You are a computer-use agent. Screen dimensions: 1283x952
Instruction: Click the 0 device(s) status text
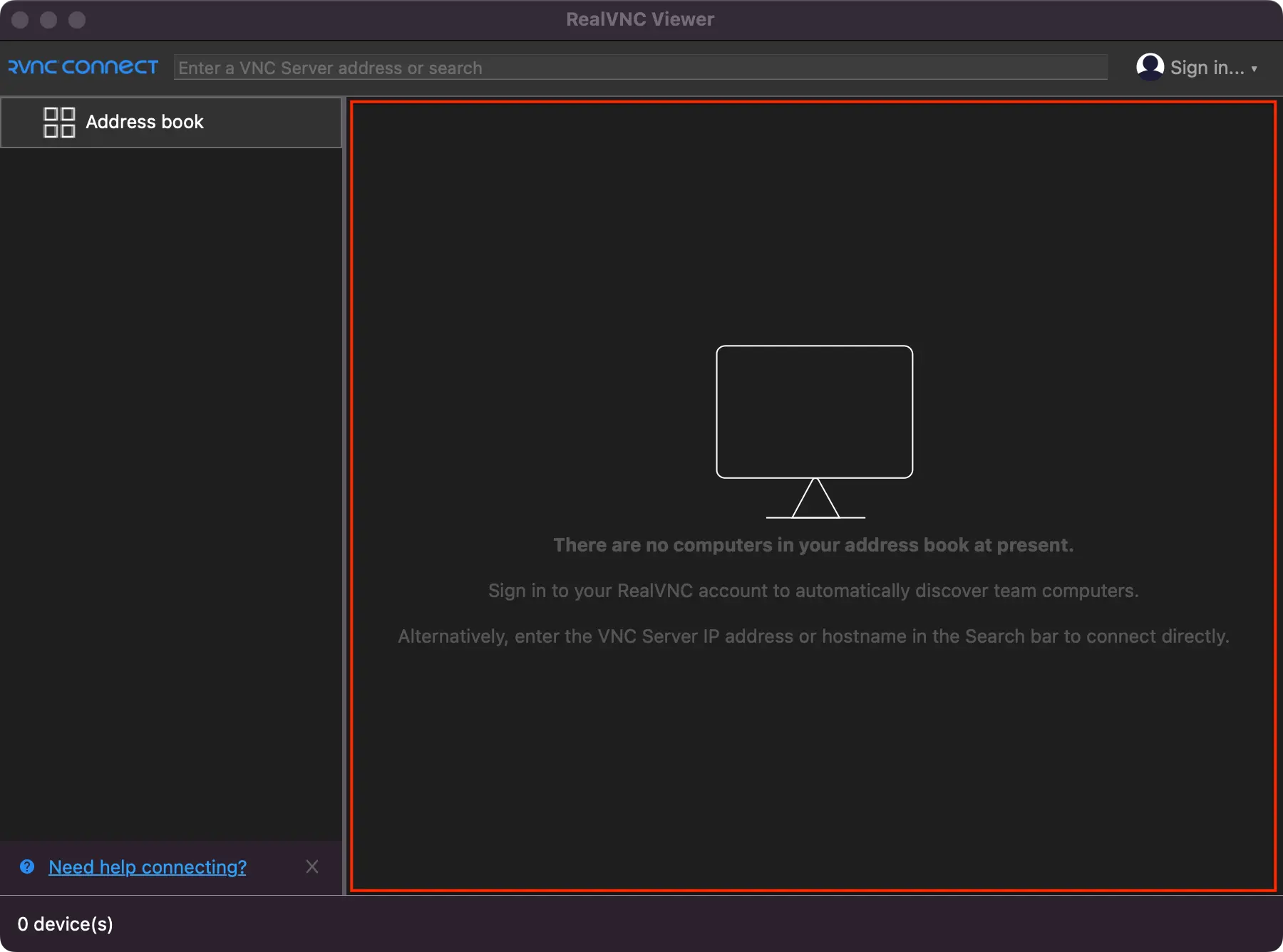coord(65,923)
